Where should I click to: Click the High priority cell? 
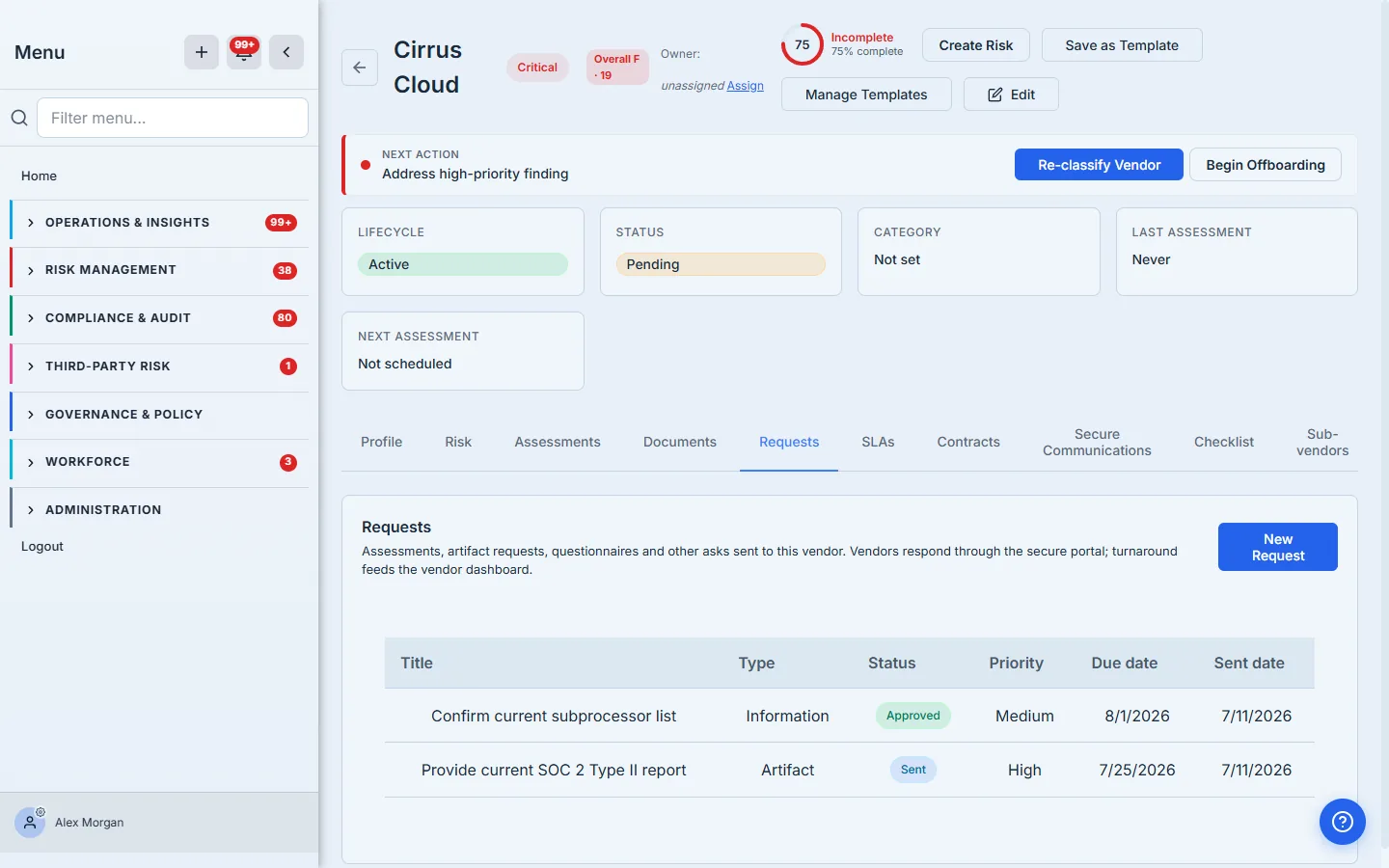(1024, 770)
